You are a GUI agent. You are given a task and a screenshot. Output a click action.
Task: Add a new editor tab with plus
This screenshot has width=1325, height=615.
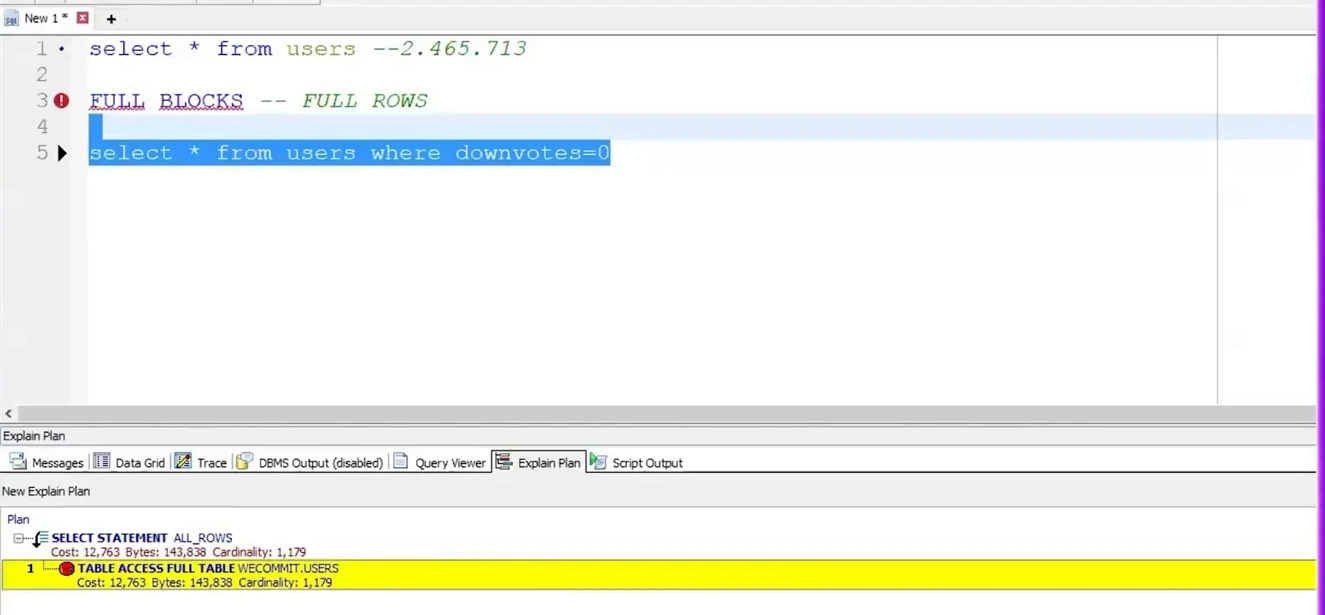(111, 18)
